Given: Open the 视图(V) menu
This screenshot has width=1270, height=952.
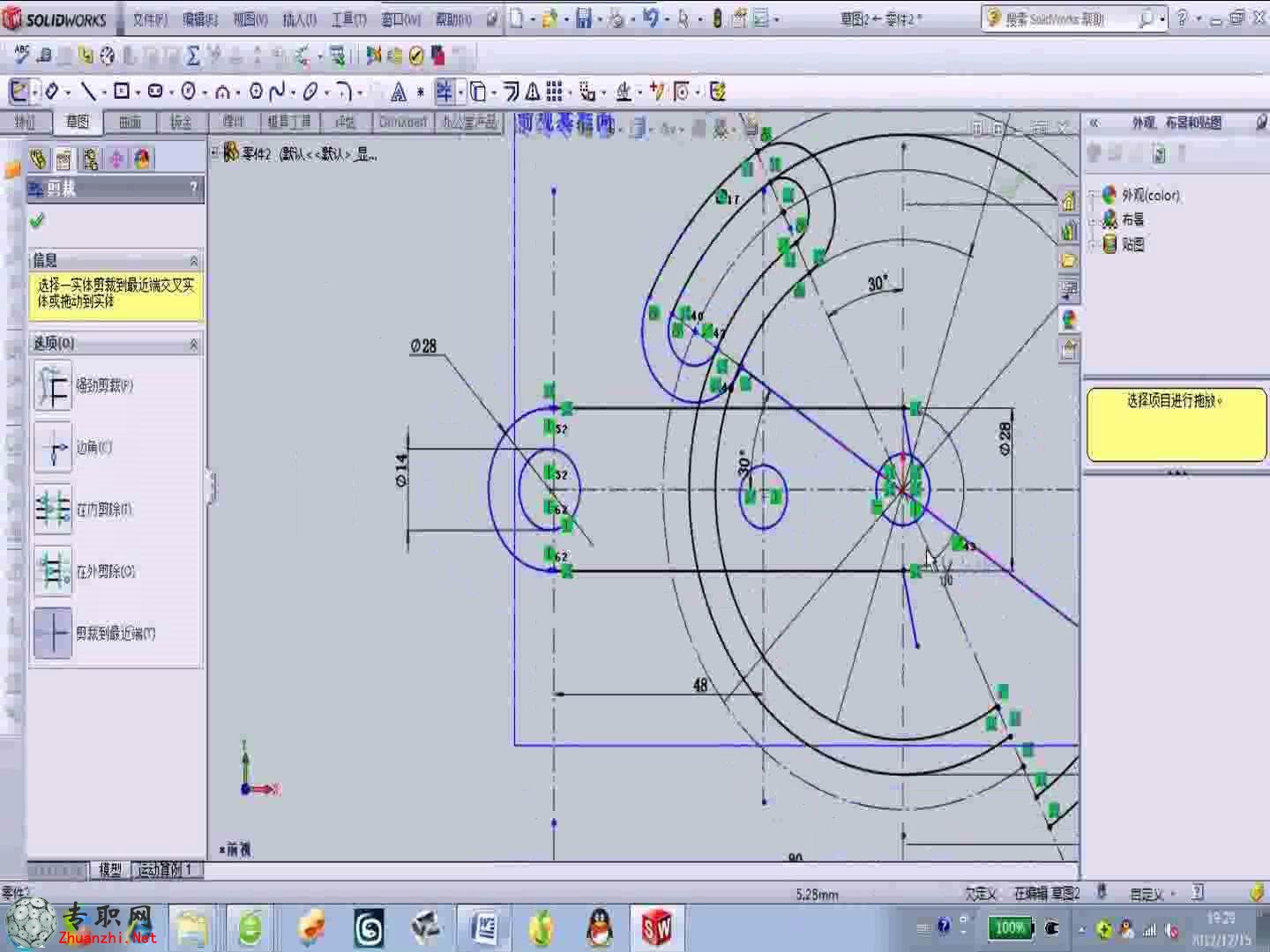Looking at the screenshot, I should point(250,19).
